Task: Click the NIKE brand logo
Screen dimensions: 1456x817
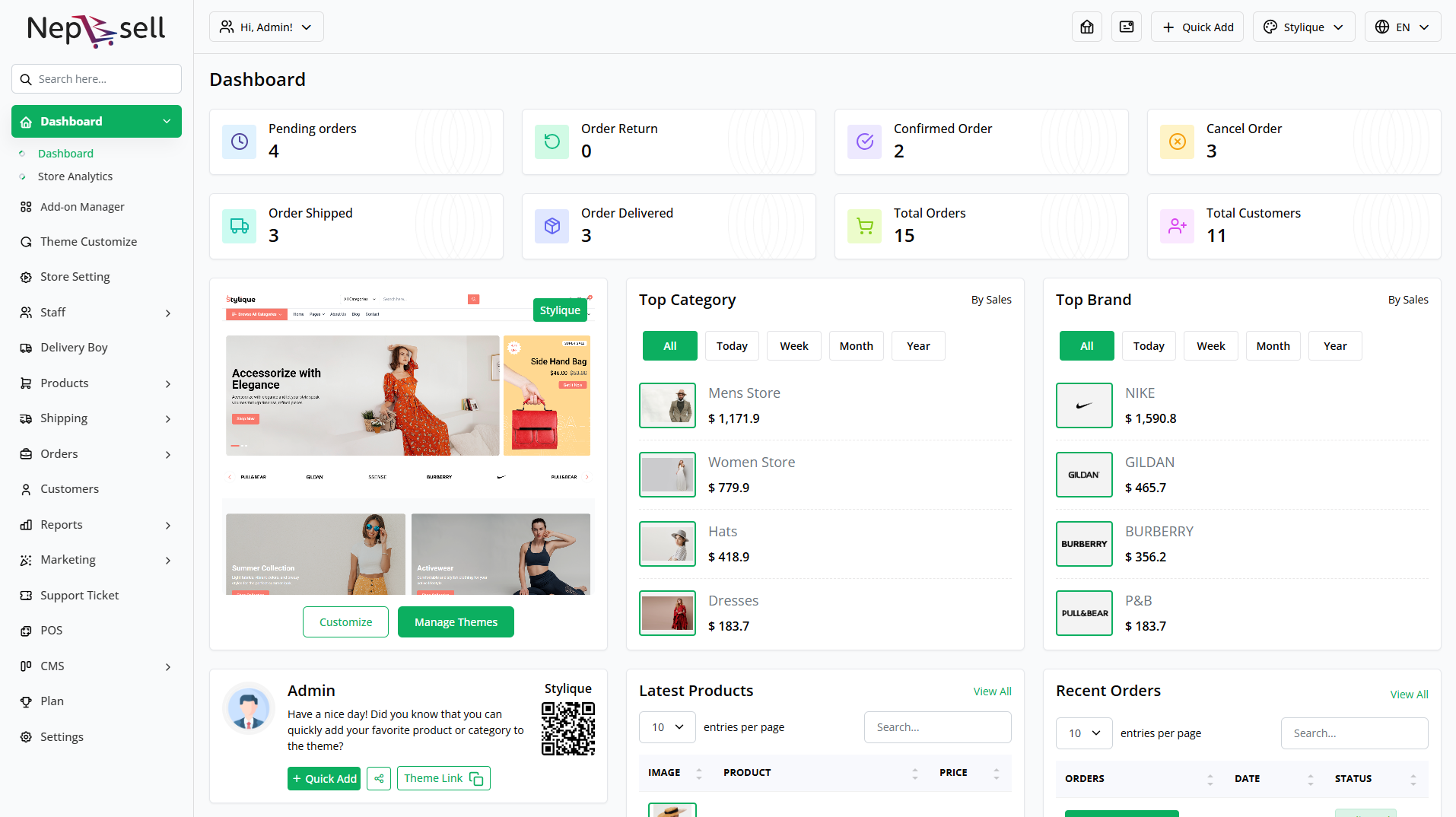Action: coord(1084,405)
